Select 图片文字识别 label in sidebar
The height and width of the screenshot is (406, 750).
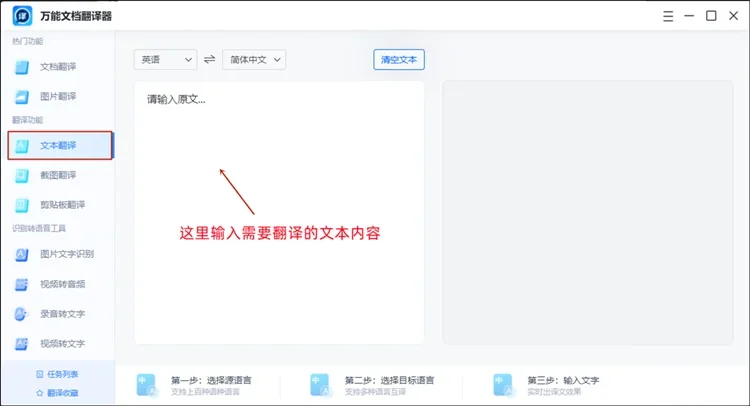pyautogui.click(x=67, y=254)
